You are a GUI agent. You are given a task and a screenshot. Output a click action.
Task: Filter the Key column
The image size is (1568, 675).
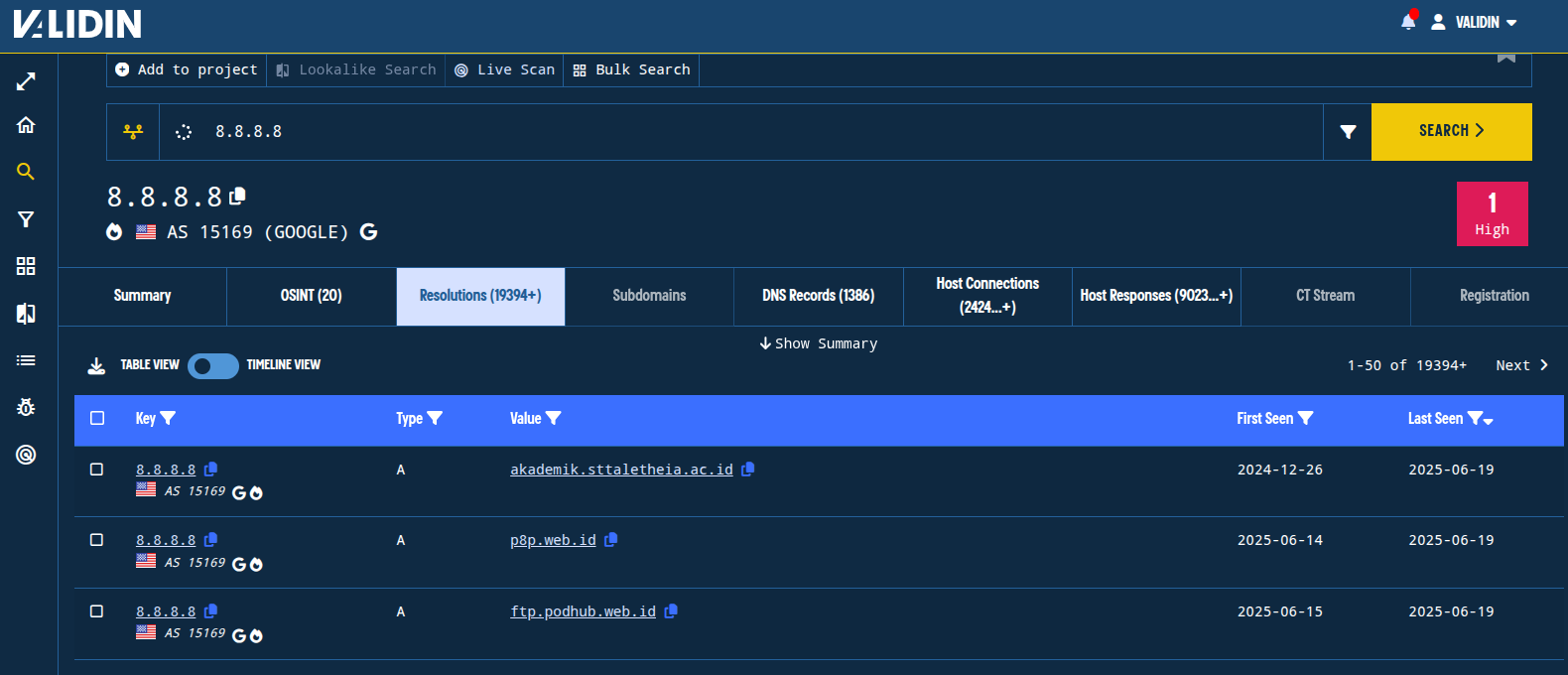pyautogui.click(x=168, y=419)
